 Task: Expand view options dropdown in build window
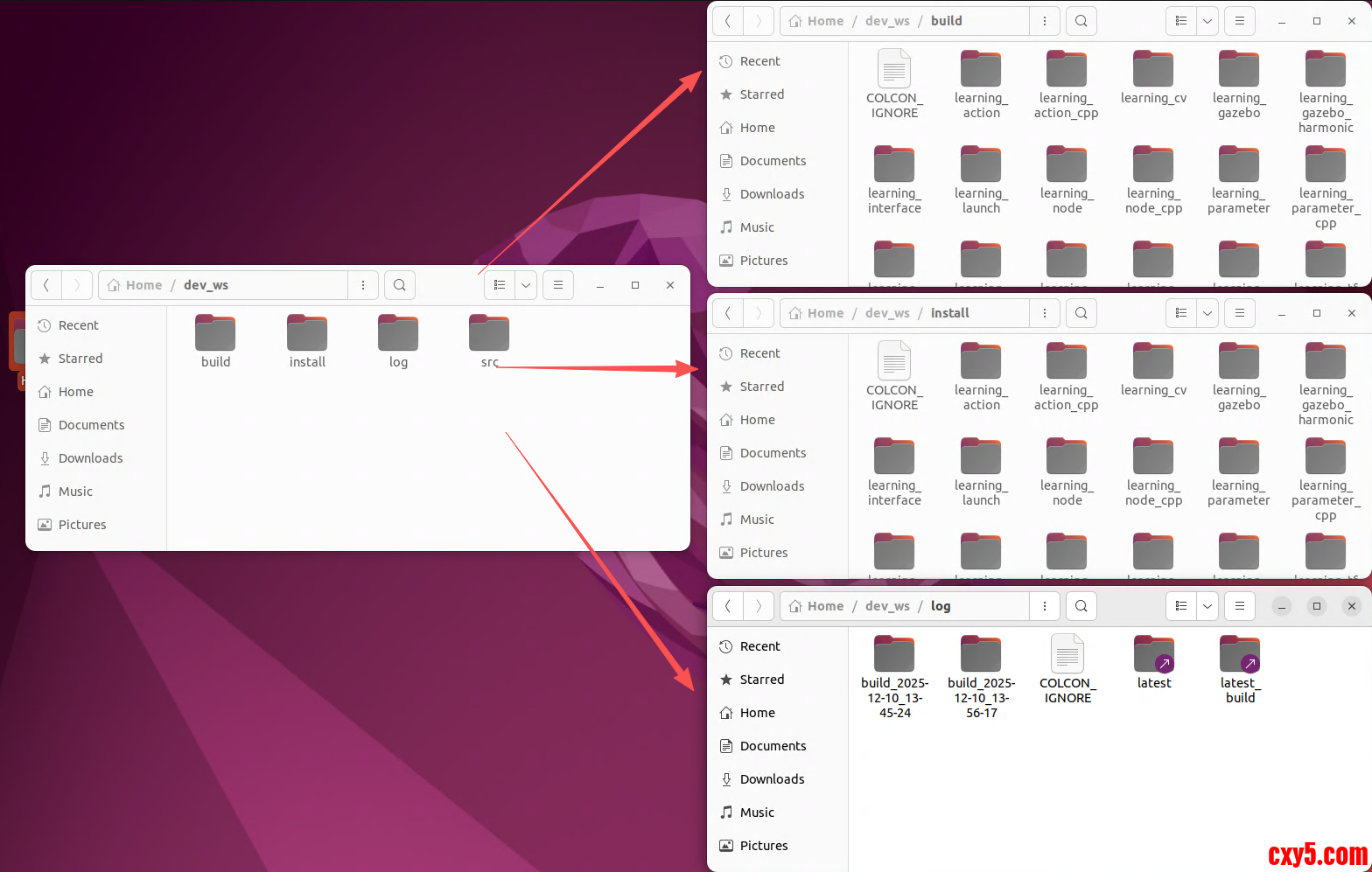pyautogui.click(x=1207, y=21)
